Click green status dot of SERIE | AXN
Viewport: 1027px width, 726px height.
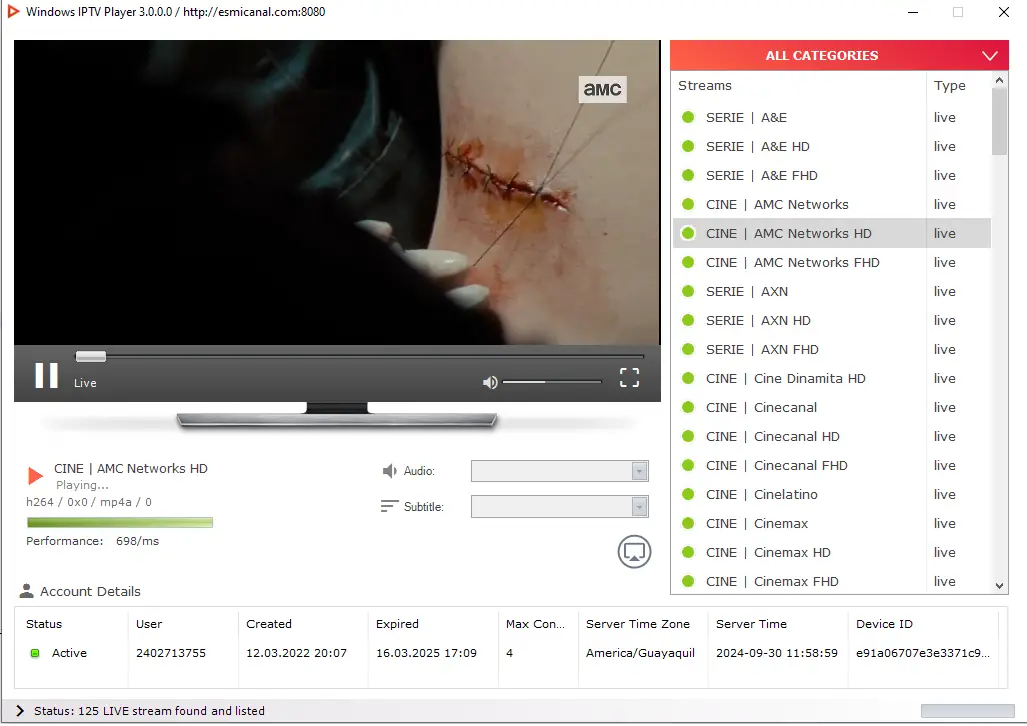pyautogui.click(x=688, y=291)
